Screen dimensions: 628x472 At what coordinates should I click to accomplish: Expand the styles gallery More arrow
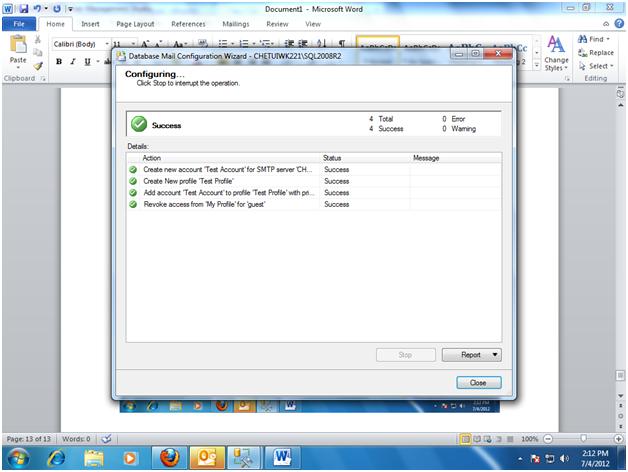click(537, 66)
